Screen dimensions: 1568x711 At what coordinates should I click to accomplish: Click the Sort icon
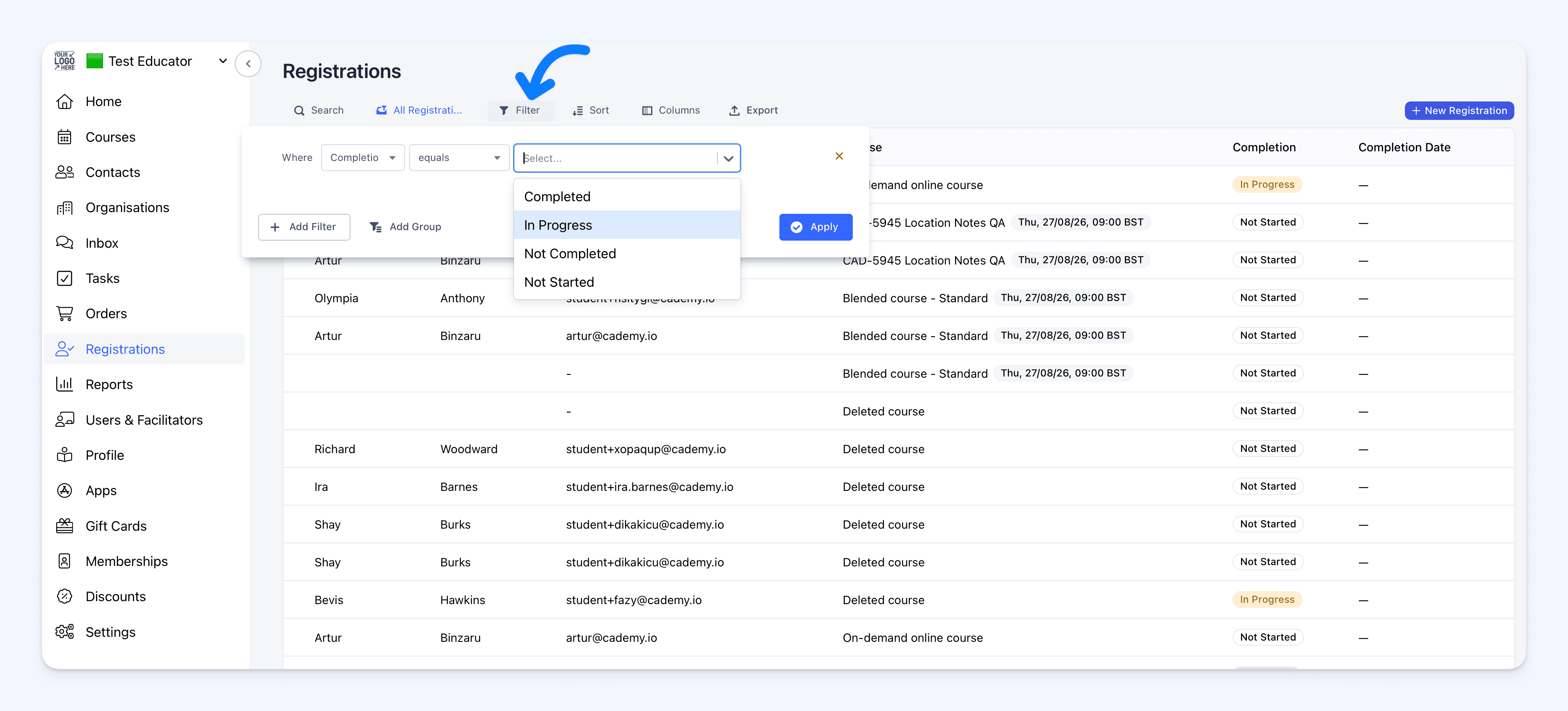coord(578,110)
